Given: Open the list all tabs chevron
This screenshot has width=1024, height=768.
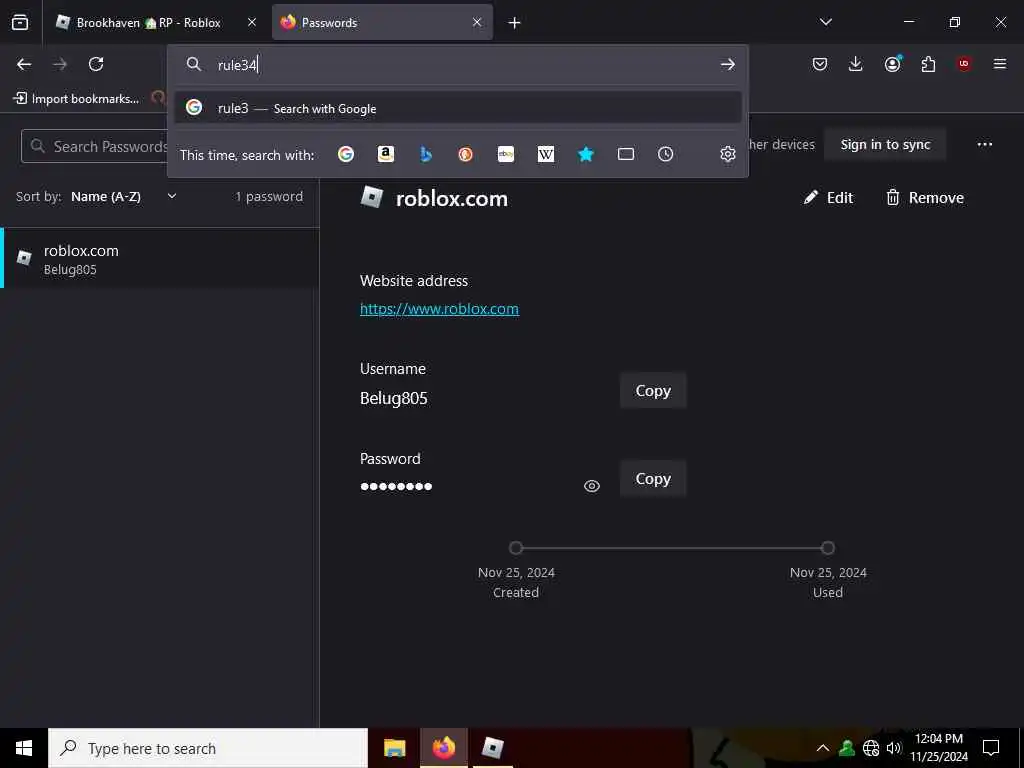Looking at the screenshot, I should click(825, 22).
